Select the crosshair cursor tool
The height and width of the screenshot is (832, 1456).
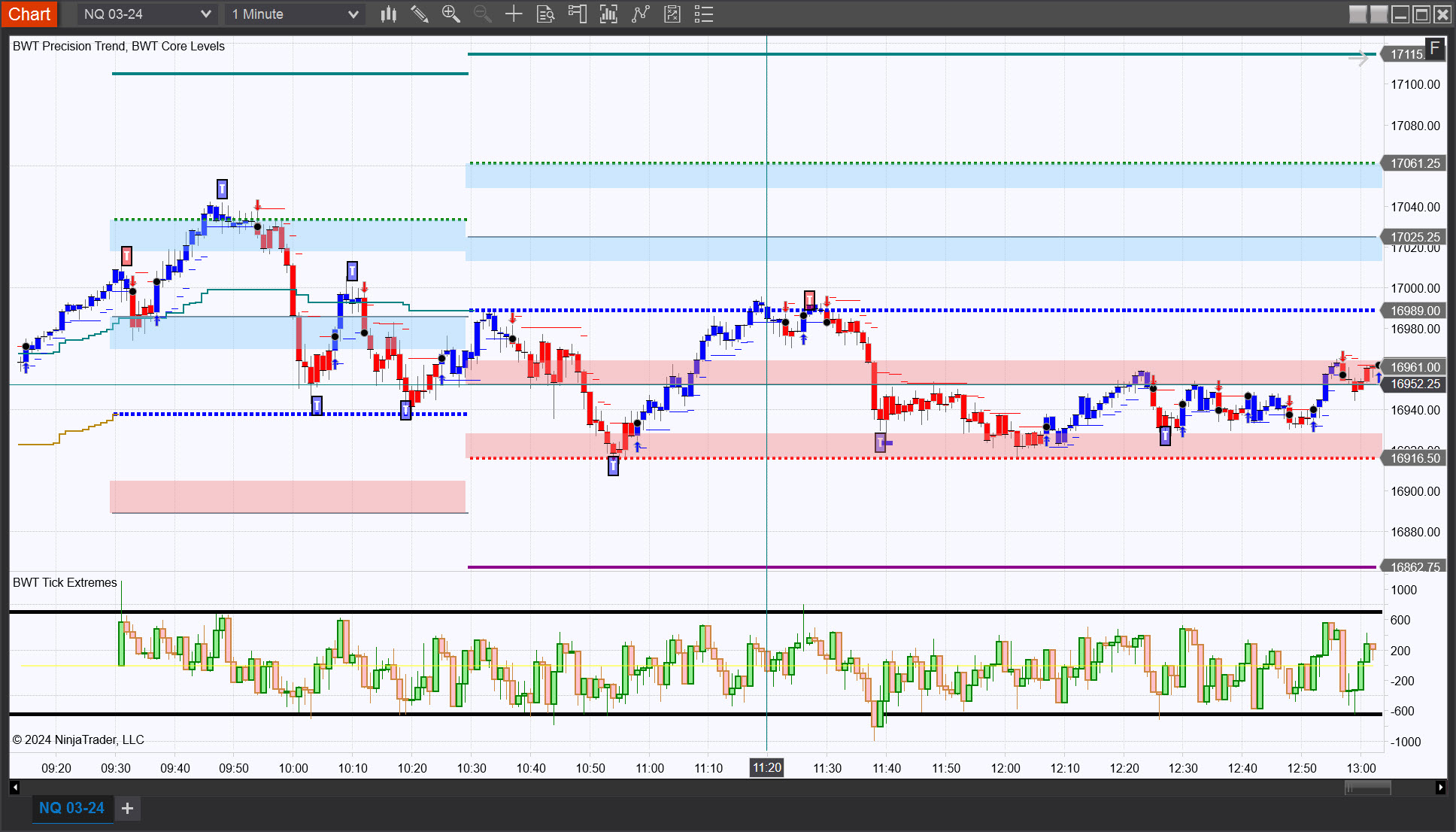[513, 14]
